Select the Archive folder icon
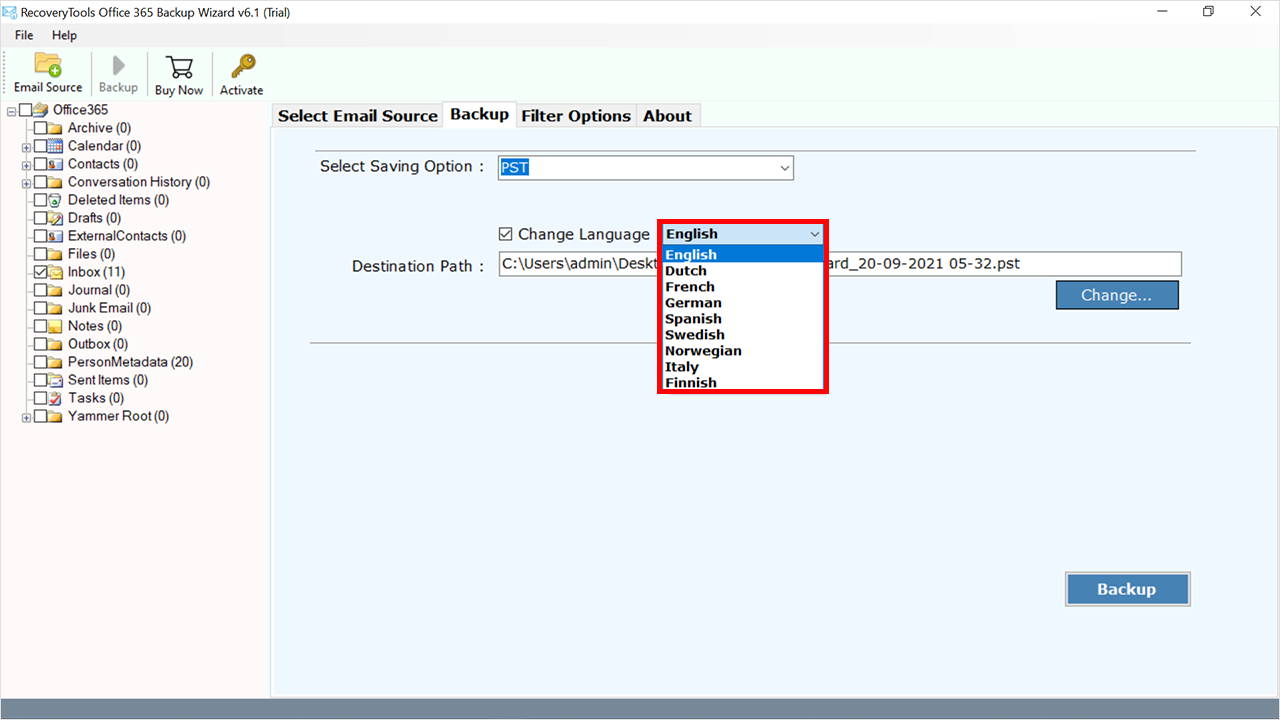 pos(57,128)
